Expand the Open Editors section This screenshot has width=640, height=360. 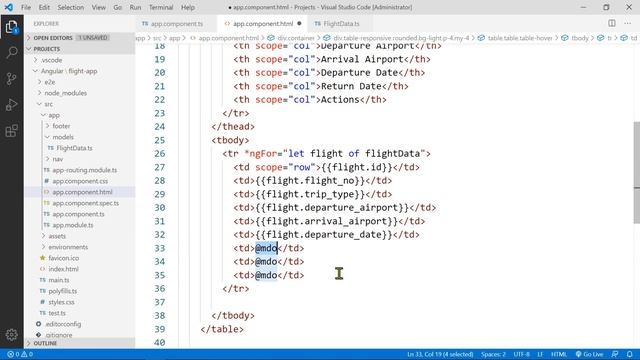80,38
